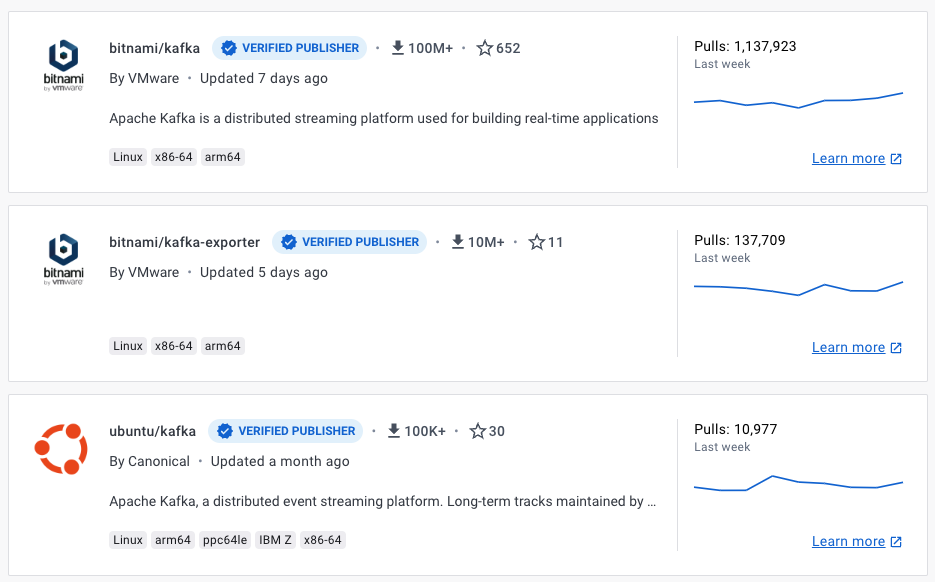Click 'Updated 5 days ago' text
This screenshot has height=582, width=935.
(x=264, y=273)
